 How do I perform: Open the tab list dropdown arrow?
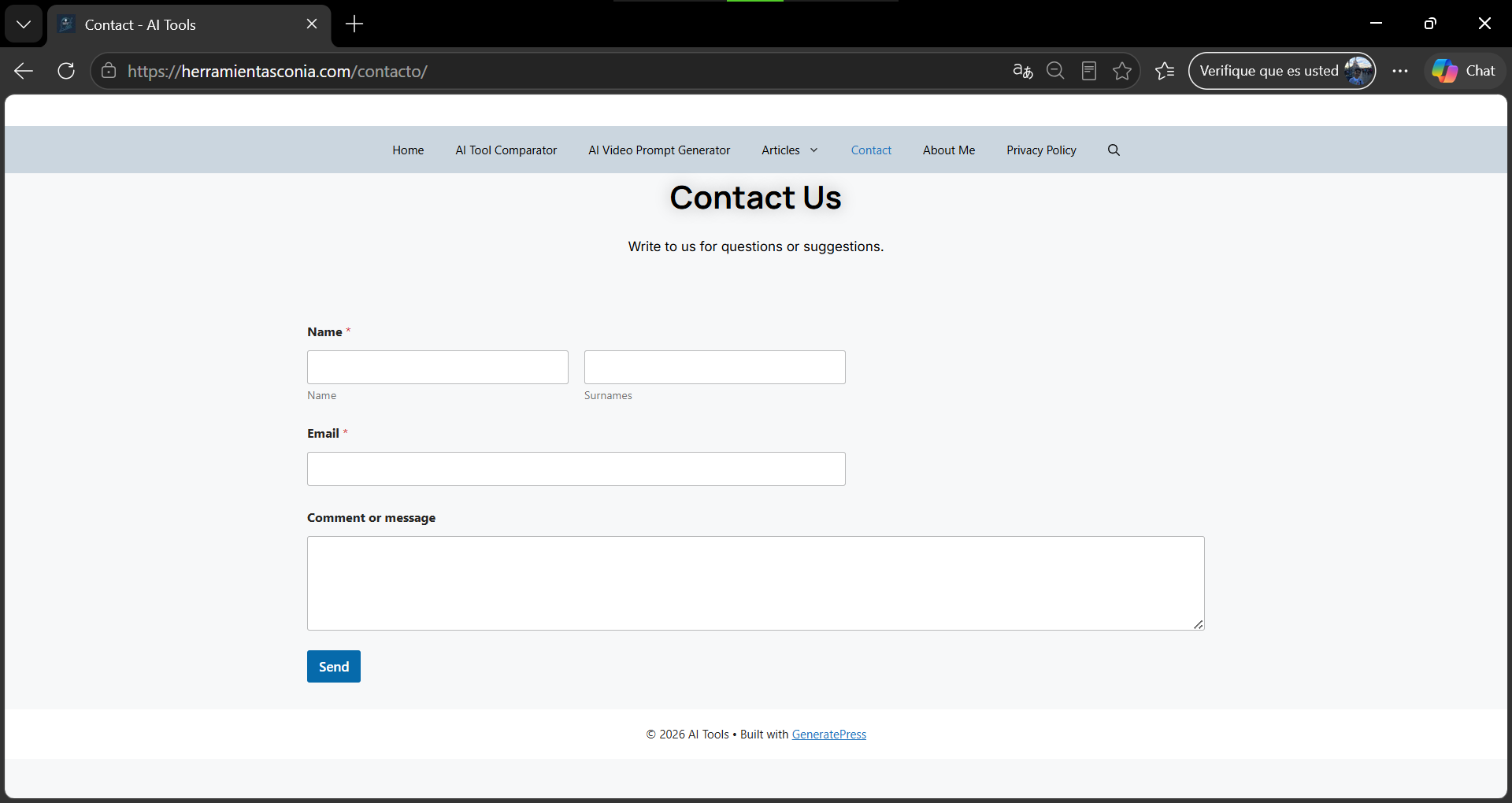coord(24,24)
